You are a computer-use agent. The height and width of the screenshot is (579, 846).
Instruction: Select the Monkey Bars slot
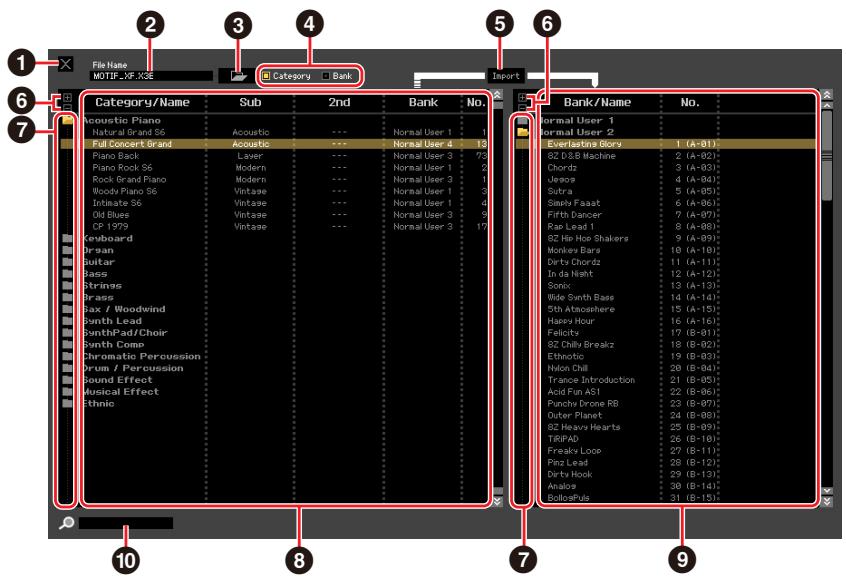574,250
